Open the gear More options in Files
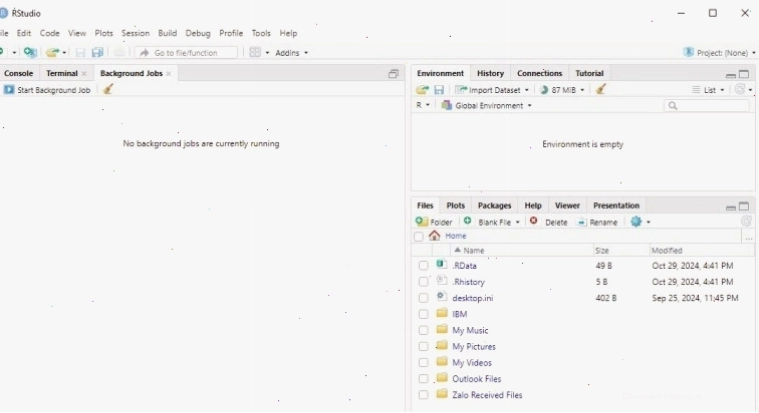Image resolution: width=759 pixels, height=413 pixels. pos(640,222)
